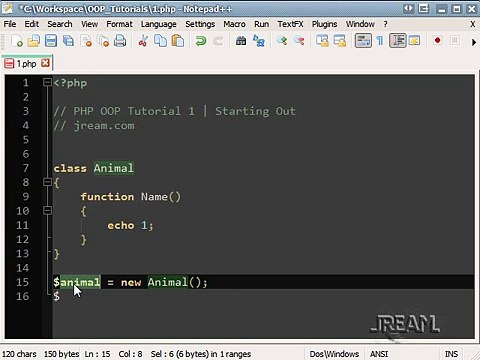Collapse the function fold marker on line 10

point(48,210)
